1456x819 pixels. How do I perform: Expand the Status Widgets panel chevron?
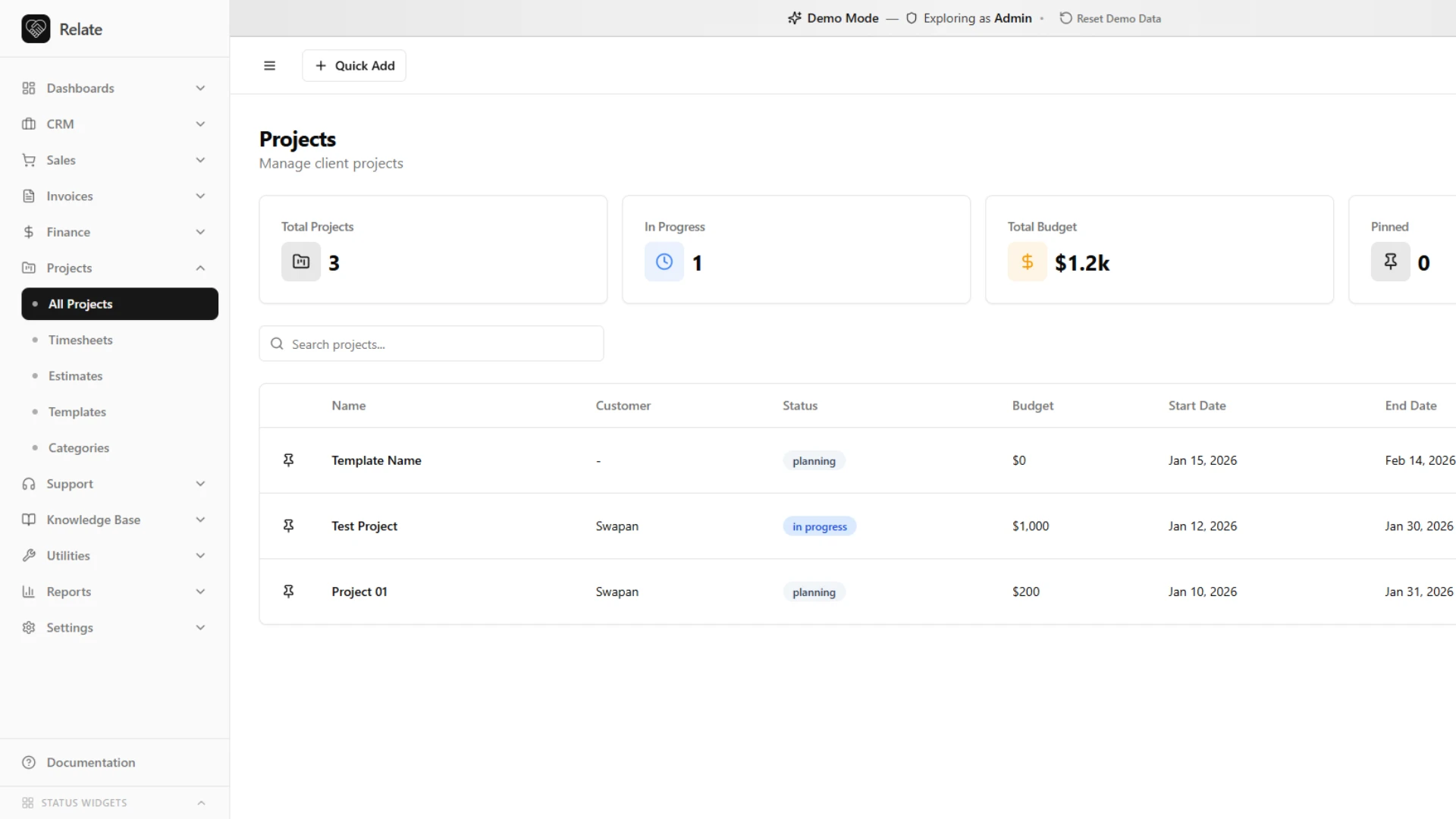201,803
